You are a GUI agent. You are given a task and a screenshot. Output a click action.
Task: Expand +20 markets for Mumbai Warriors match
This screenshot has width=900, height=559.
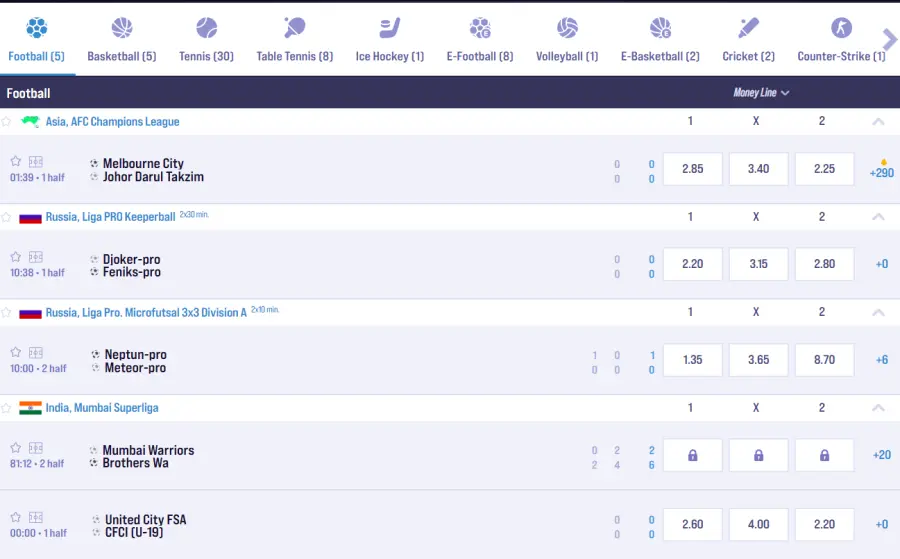(x=882, y=455)
